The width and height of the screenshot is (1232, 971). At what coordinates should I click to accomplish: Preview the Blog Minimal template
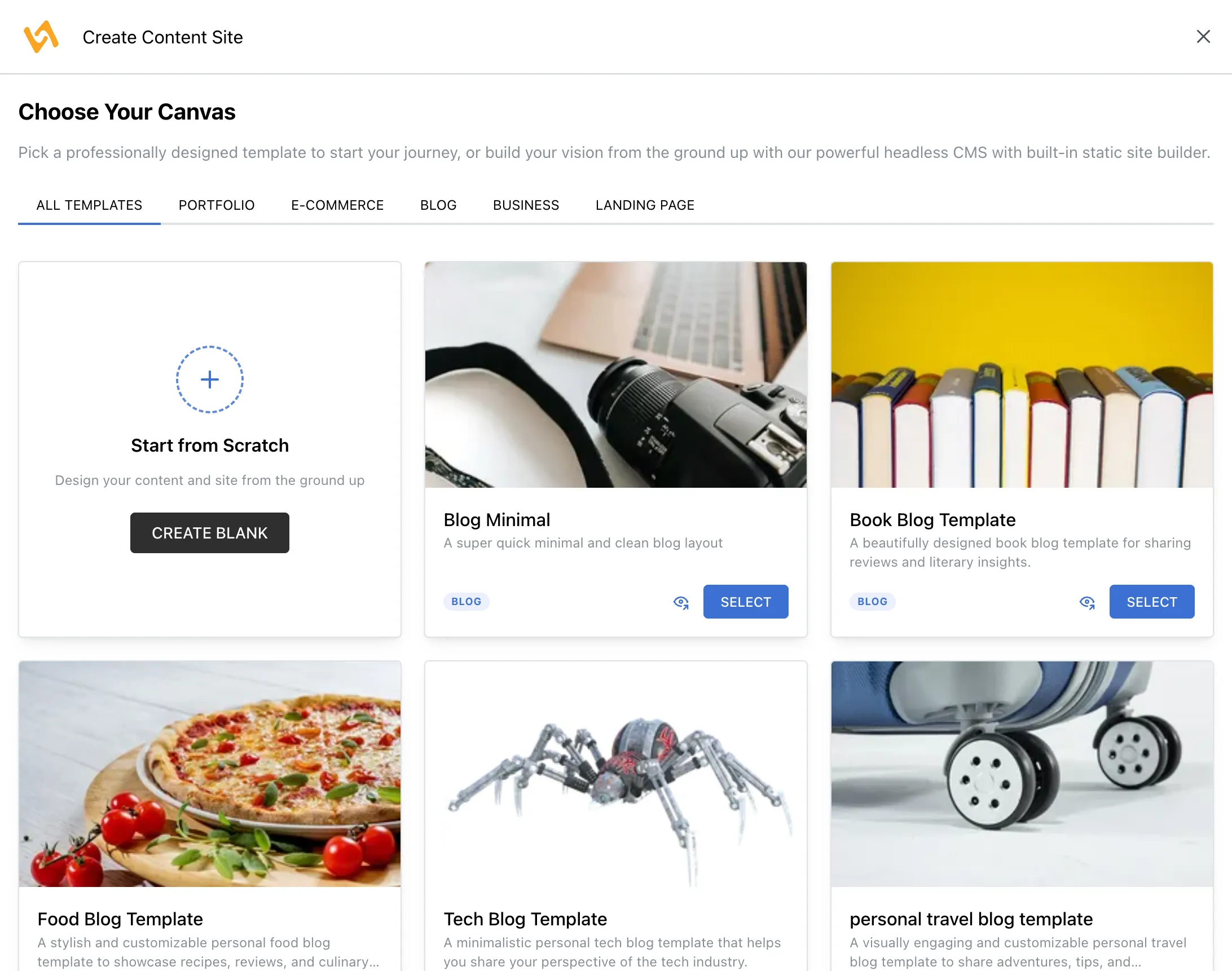(681, 602)
